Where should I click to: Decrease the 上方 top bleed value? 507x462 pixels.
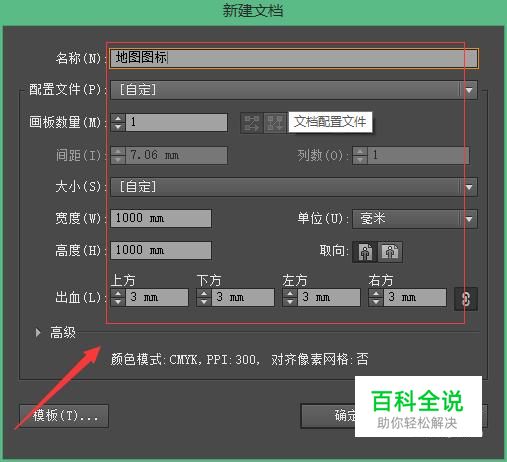[118, 302]
